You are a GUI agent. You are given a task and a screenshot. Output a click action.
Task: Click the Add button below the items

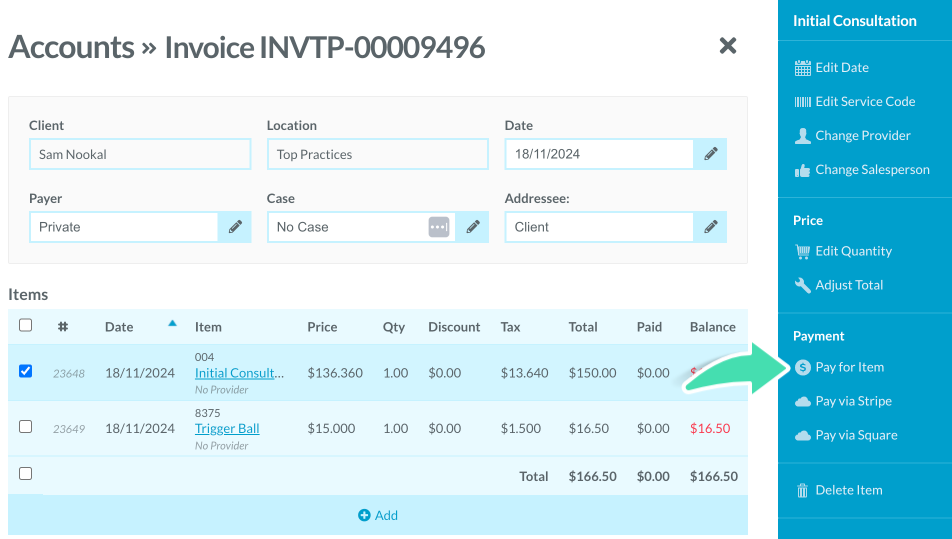click(378, 515)
